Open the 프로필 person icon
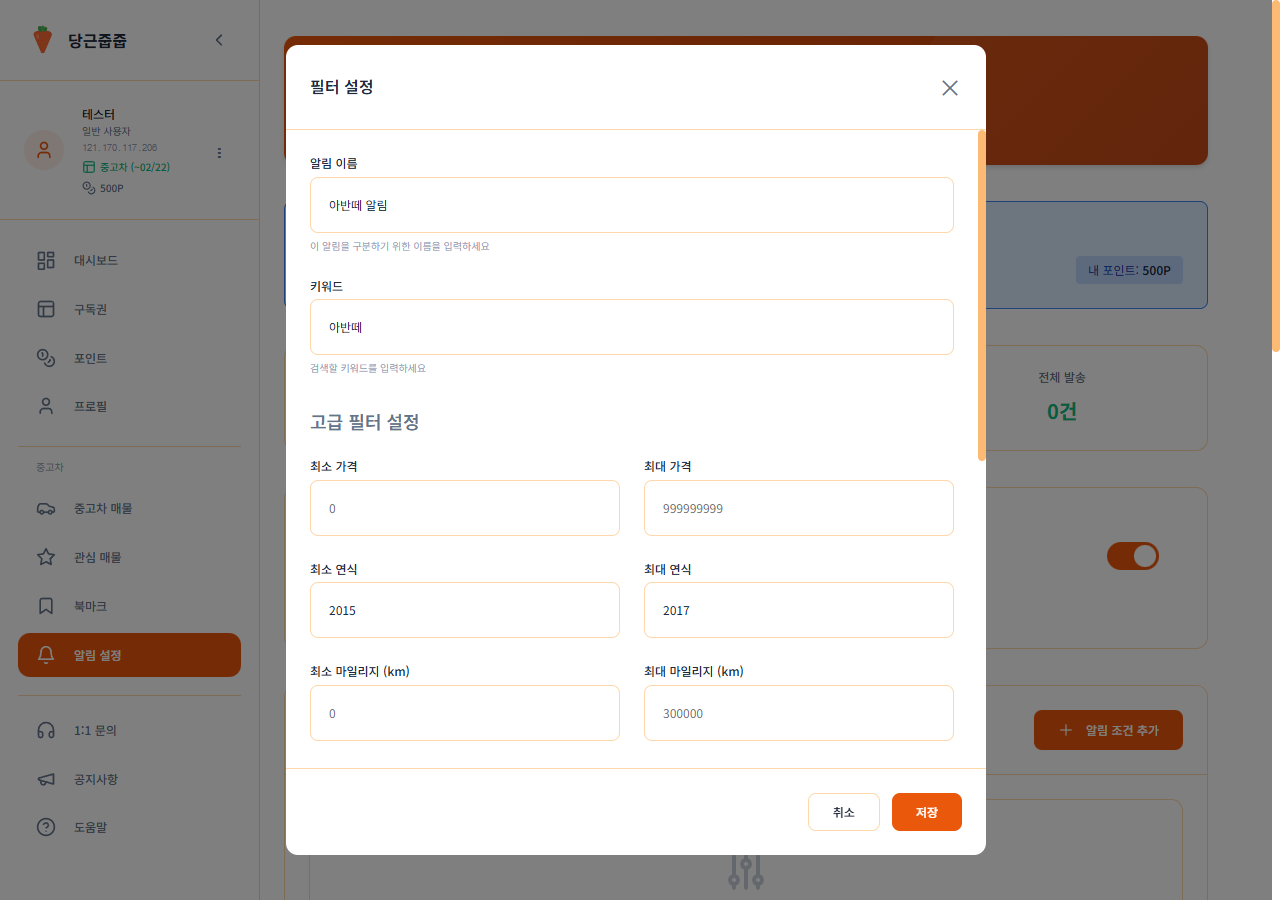This screenshot has width=1280, height=900. pyautogui.click(x=45, y=405)
